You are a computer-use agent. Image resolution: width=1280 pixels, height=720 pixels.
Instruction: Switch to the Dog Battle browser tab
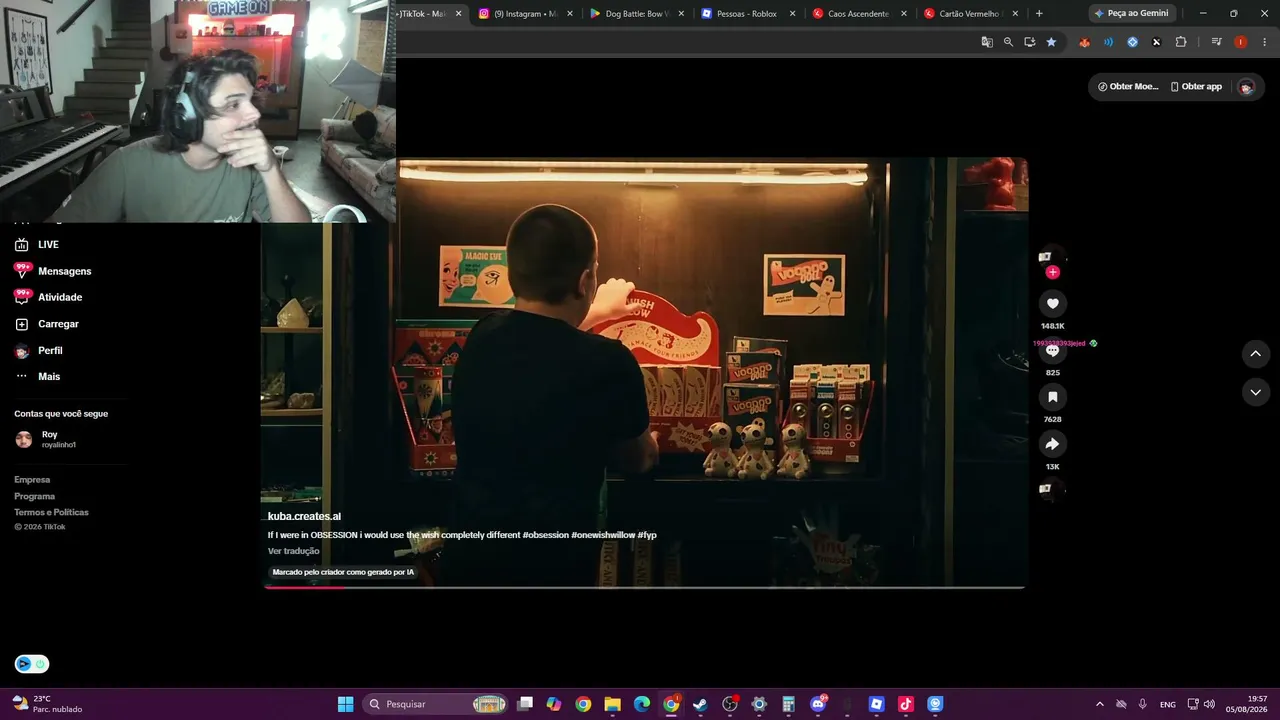pos(635,14)
